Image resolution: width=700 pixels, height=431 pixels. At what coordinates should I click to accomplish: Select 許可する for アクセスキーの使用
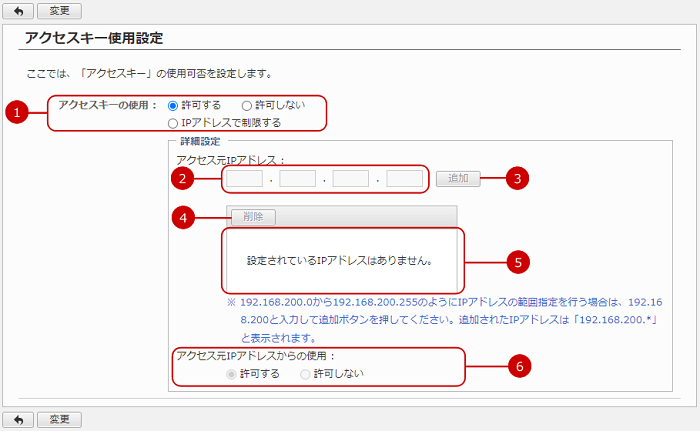point(173,105)
